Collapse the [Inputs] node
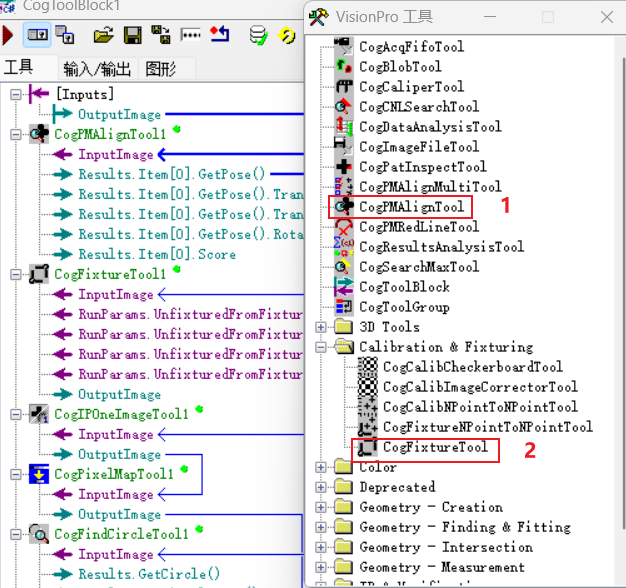This screenshot has height=588, width=626. (16, 95)
